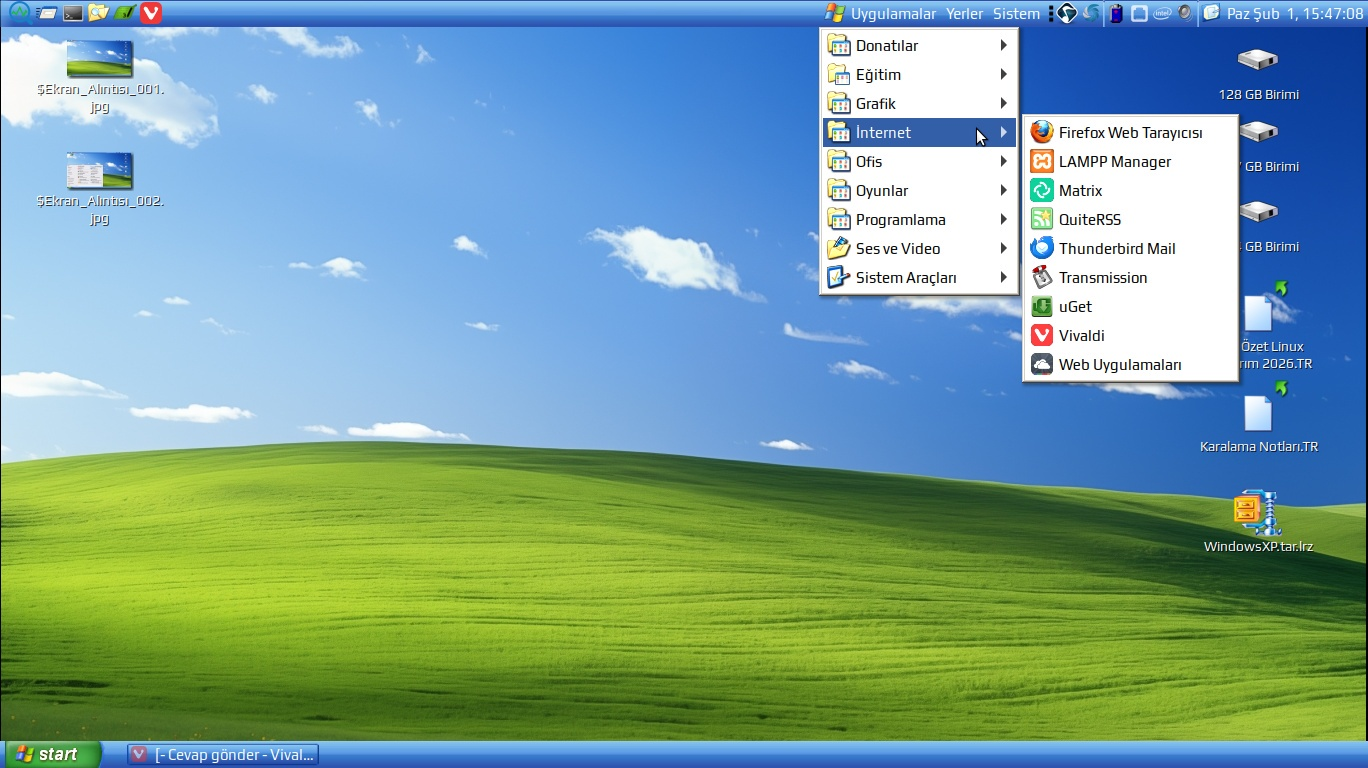Viewport: 1368px width, 768px height.
Task: Click the black diamond tray icon
Action: (1067, 13)
